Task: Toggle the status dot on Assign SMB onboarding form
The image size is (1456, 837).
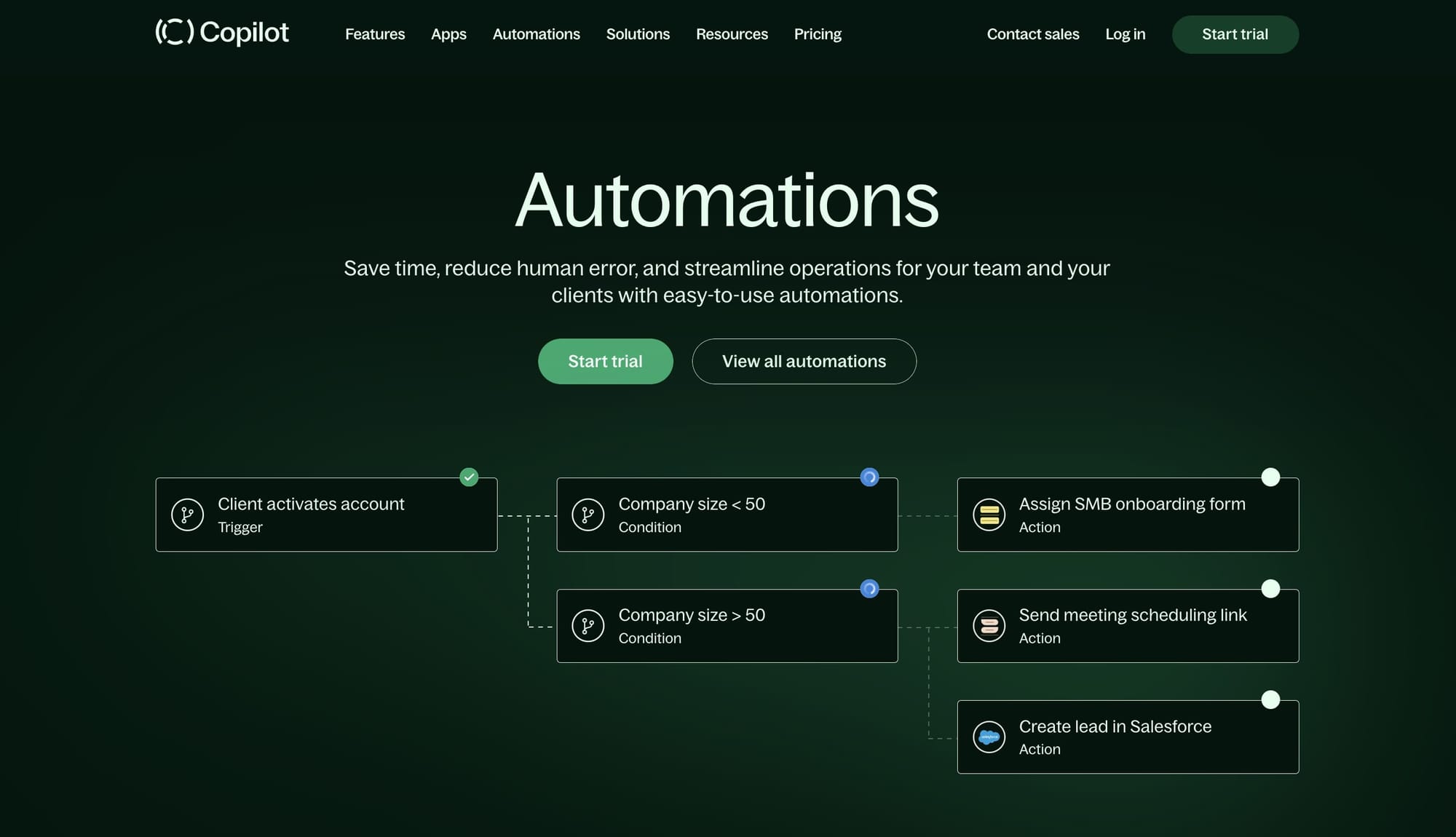Action: [1271, 477]
